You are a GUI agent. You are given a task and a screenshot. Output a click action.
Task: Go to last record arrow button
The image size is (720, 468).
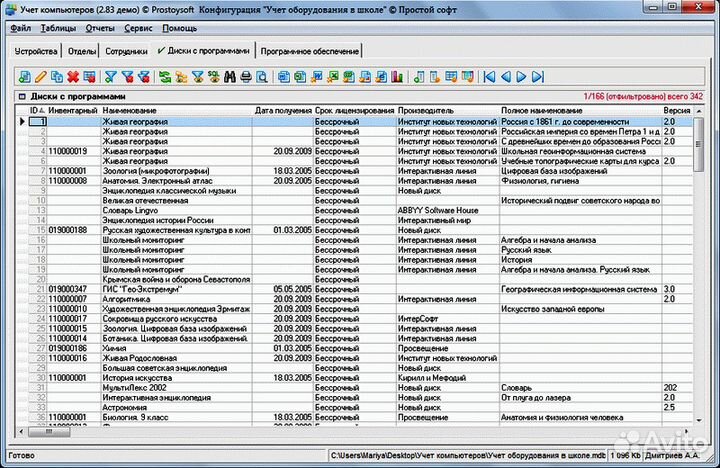pyautogui.click(x=537, y=76)
